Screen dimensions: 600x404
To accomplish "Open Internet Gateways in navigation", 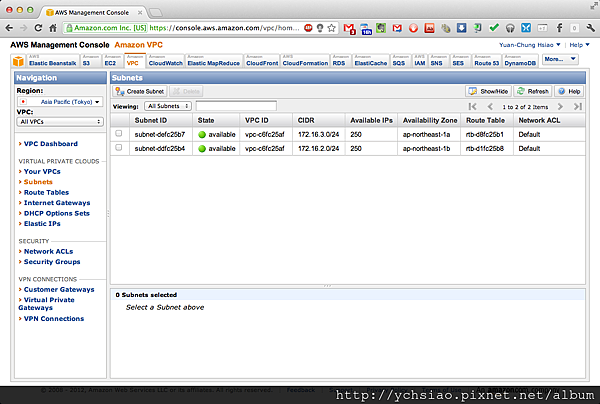I will point(57,203).
